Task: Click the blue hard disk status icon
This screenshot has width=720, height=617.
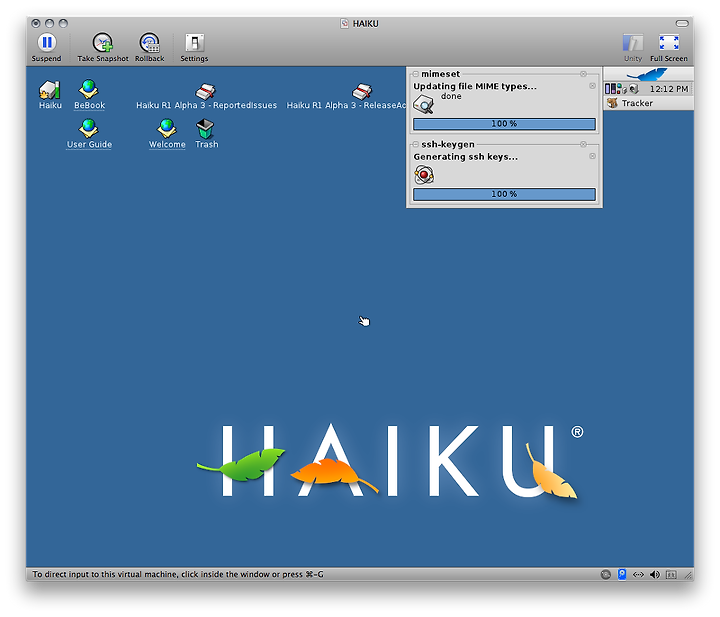Action: pyautogui.click(x=622, y=574)
